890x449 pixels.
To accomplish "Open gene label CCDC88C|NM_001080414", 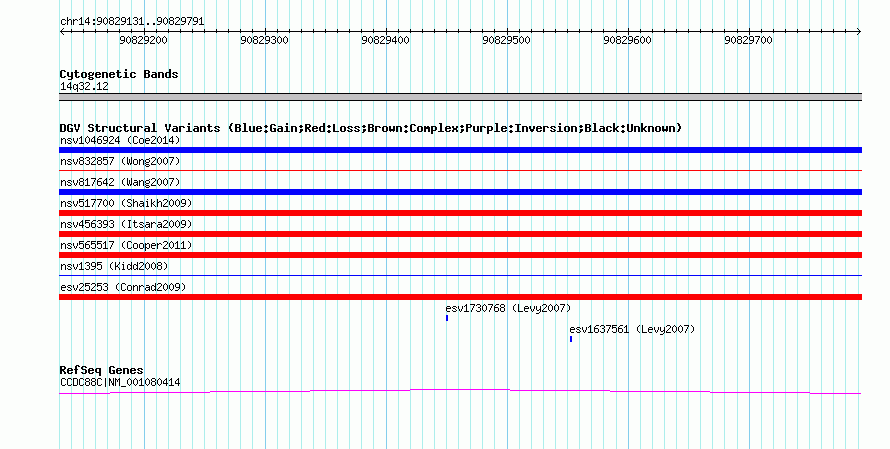I will (120, 383).
